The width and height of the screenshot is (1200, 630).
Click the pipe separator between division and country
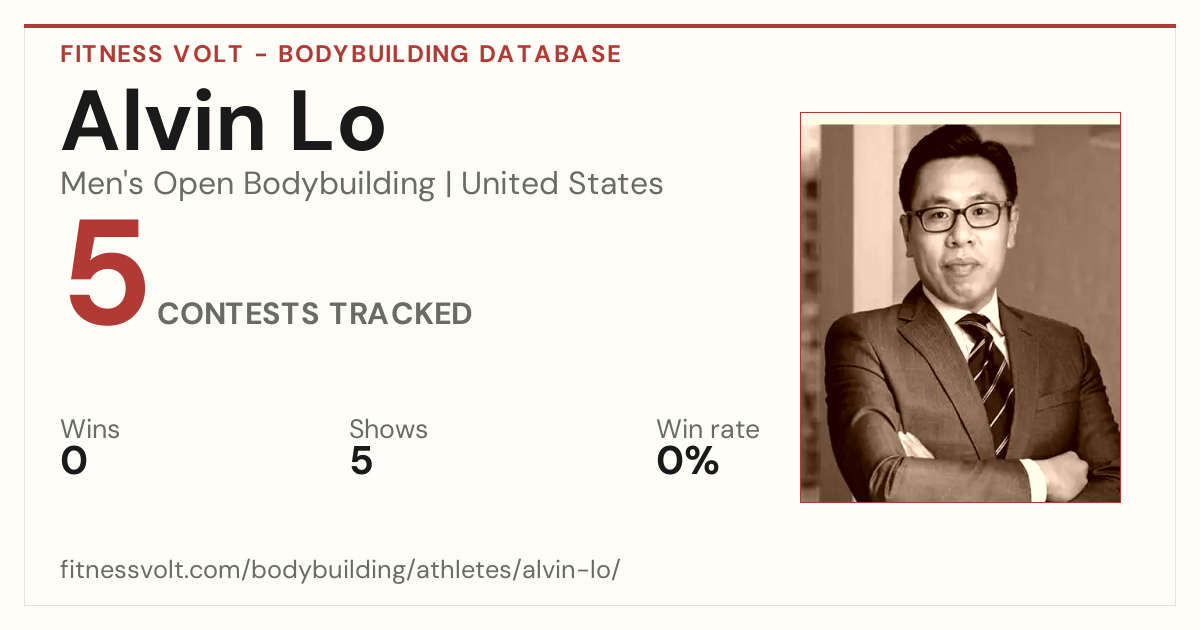point(448,185)
